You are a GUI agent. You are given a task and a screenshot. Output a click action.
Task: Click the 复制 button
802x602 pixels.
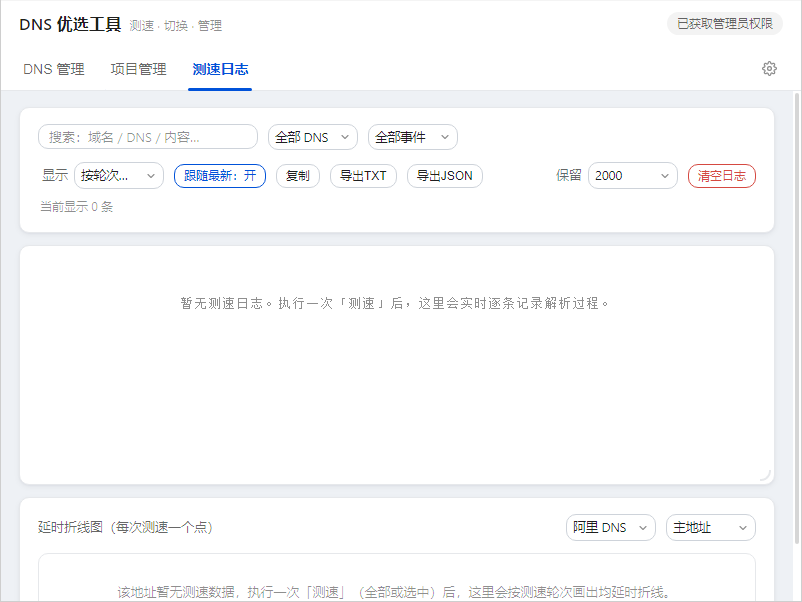tap(298, 176)
